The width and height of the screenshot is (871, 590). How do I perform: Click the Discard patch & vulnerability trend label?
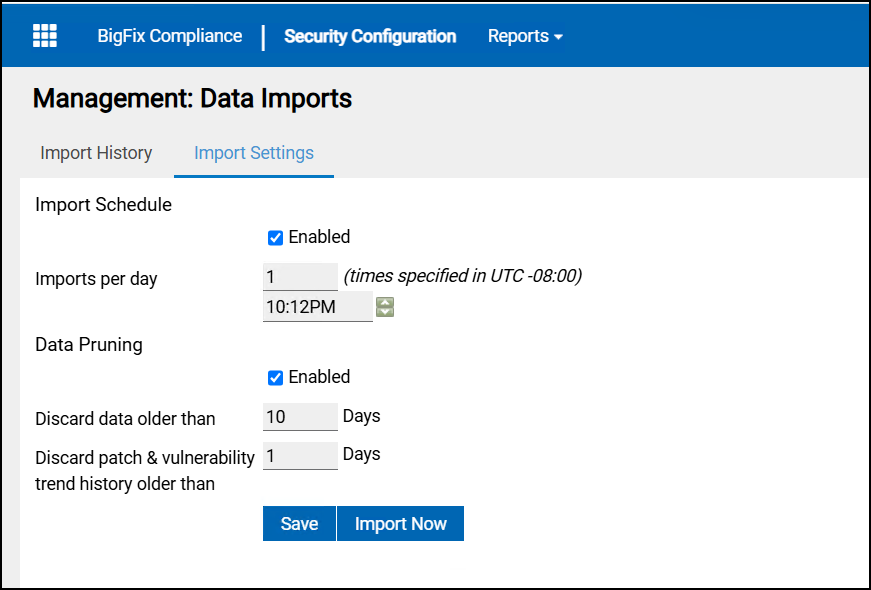click(x=145, y=471)
